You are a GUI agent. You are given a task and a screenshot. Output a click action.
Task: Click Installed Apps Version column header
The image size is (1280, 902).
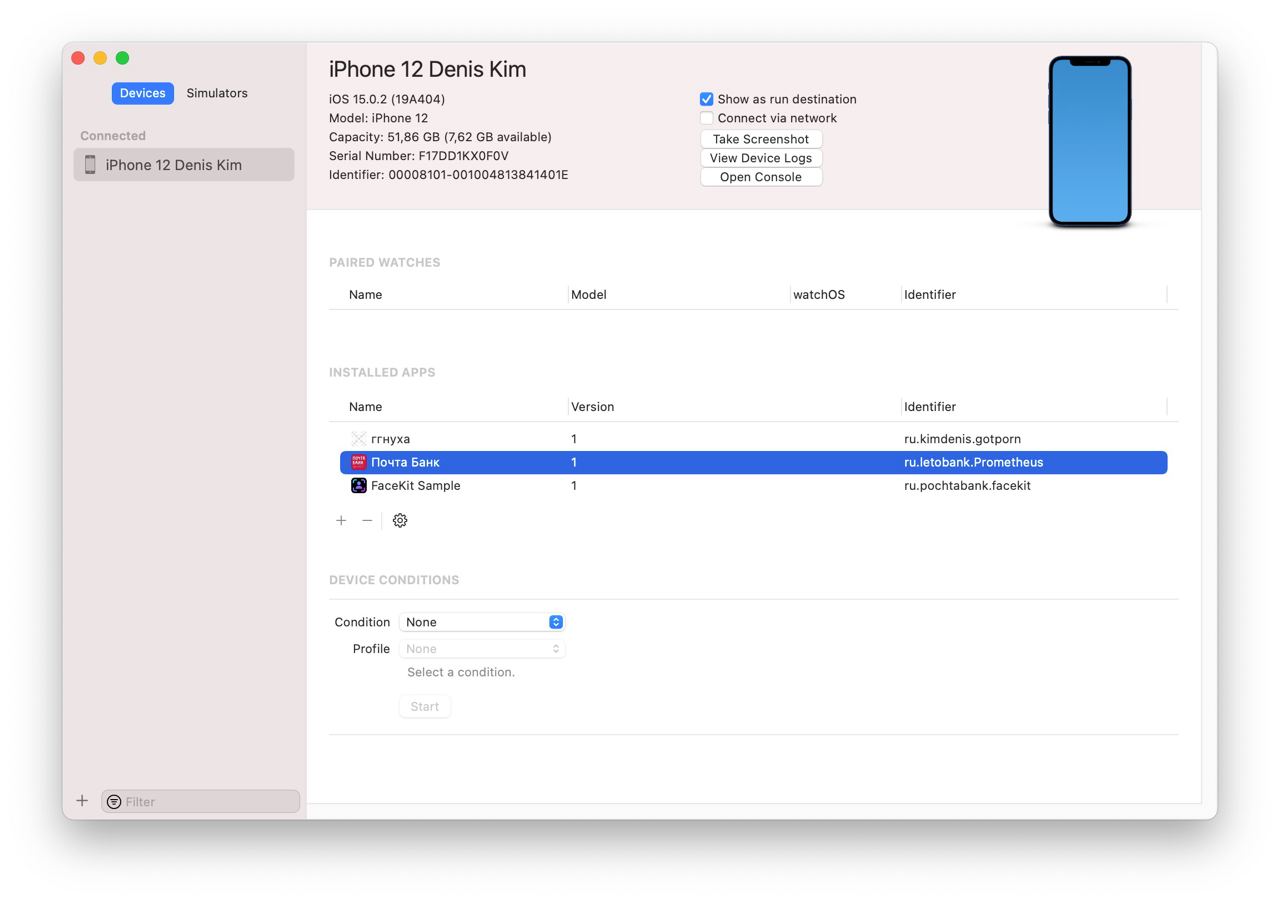click(592, 407)
